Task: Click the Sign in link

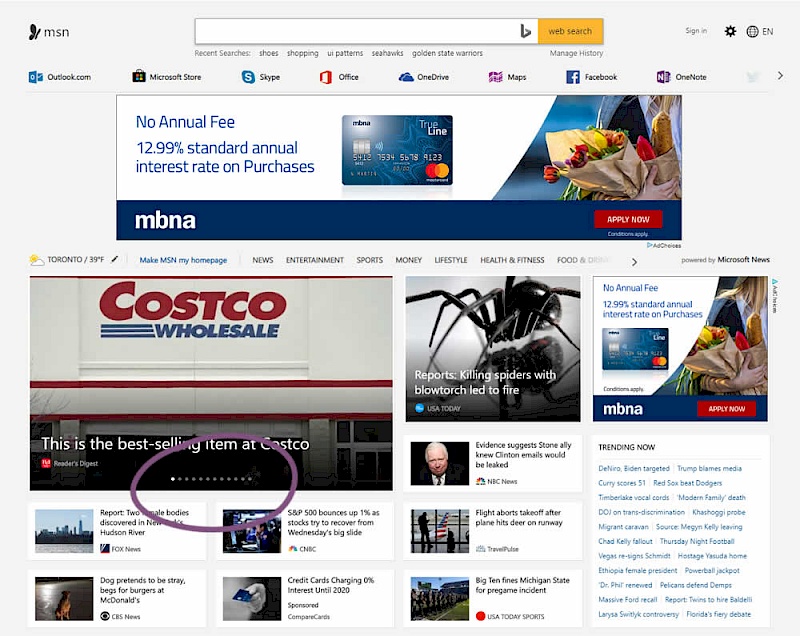Action: 696,31
